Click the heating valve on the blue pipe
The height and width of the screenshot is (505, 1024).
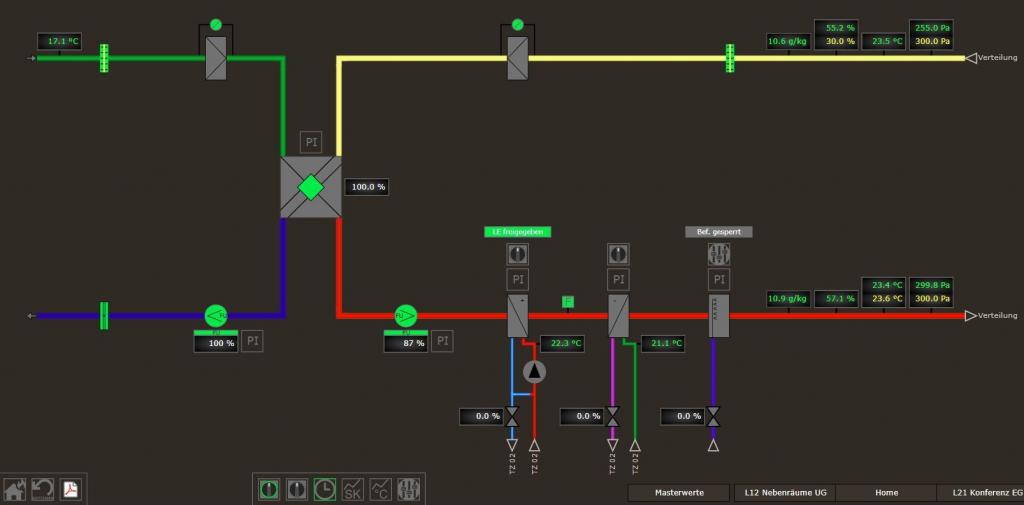(512, 416)
